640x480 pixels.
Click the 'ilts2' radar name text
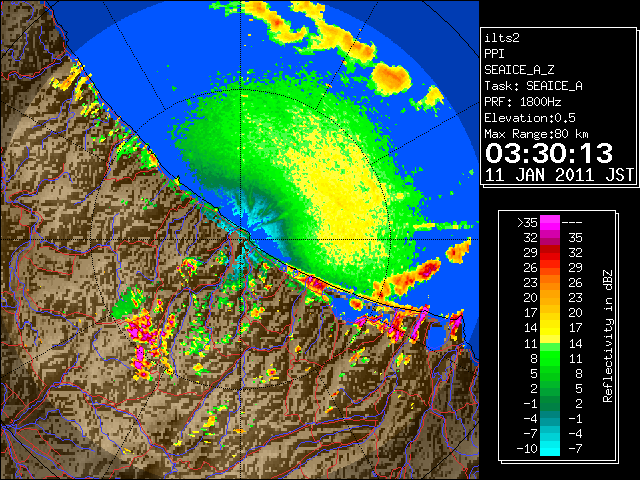click(x=502, y=38)
